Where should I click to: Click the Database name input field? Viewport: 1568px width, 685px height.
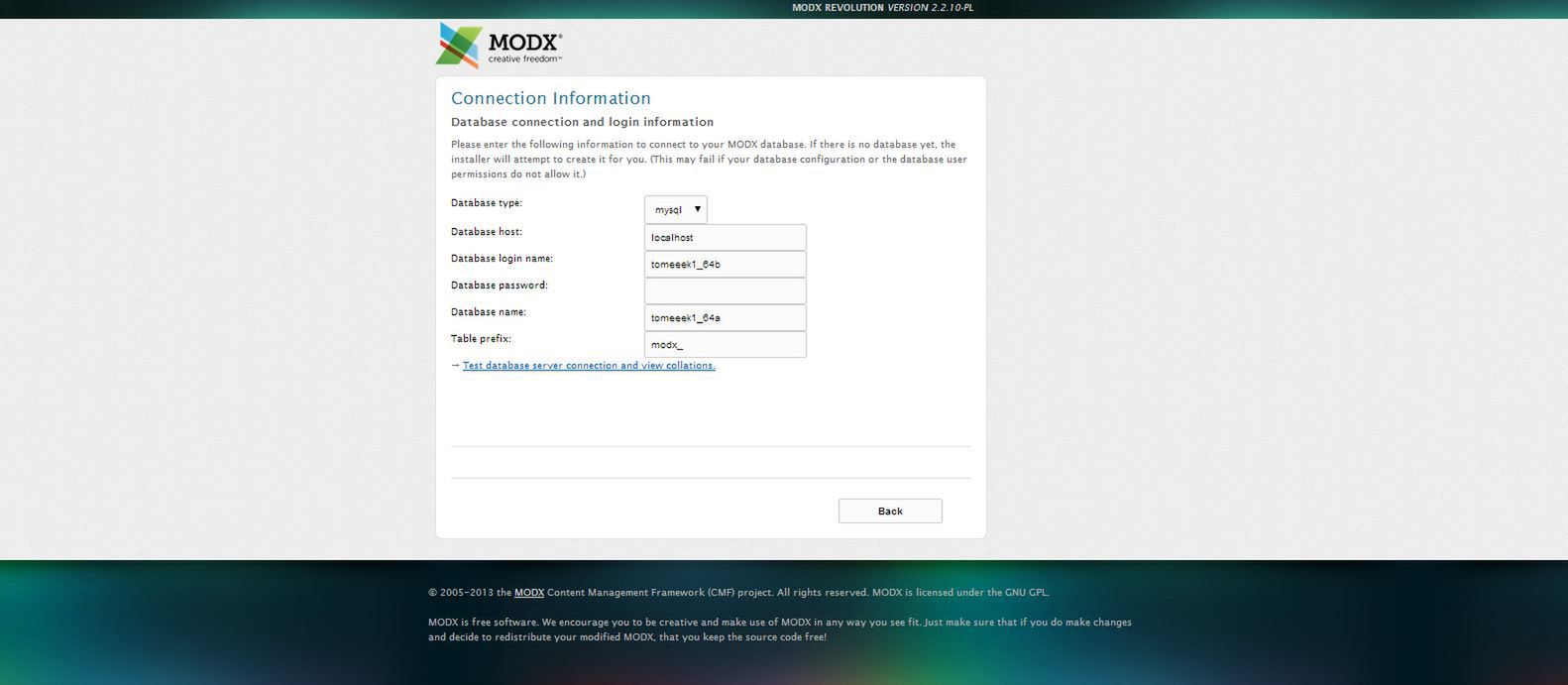(726, 317)
